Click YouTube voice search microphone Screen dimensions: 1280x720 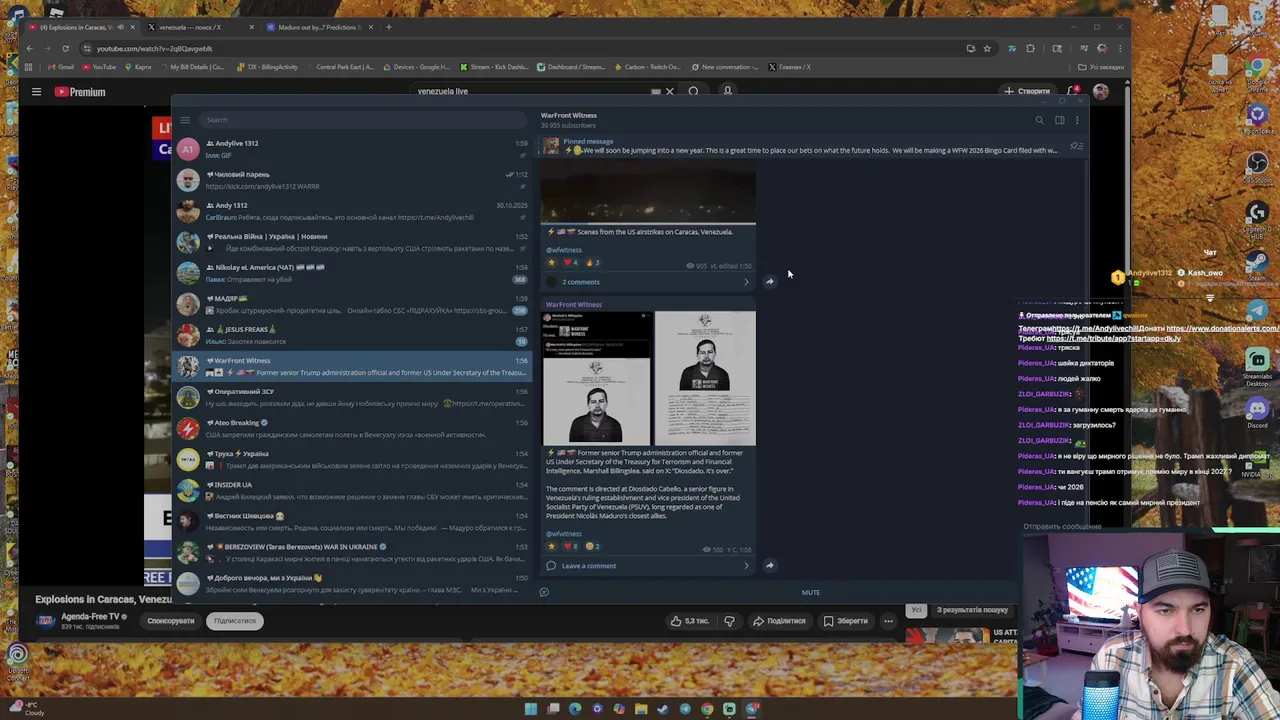[x=727, y=91]
